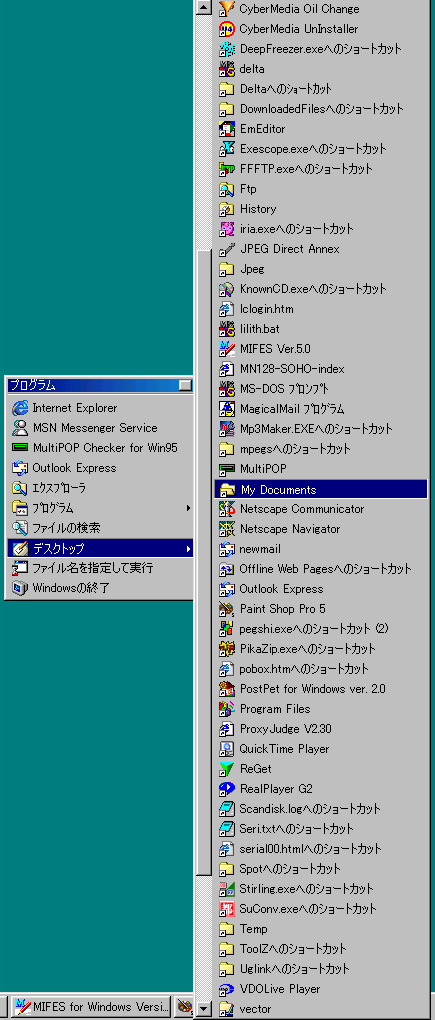Select Outlook Express in プログラム menu

coord(99,468)
